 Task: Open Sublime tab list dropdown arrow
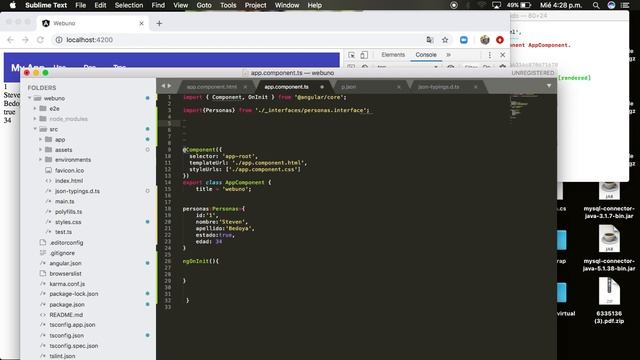click(549, 86)
